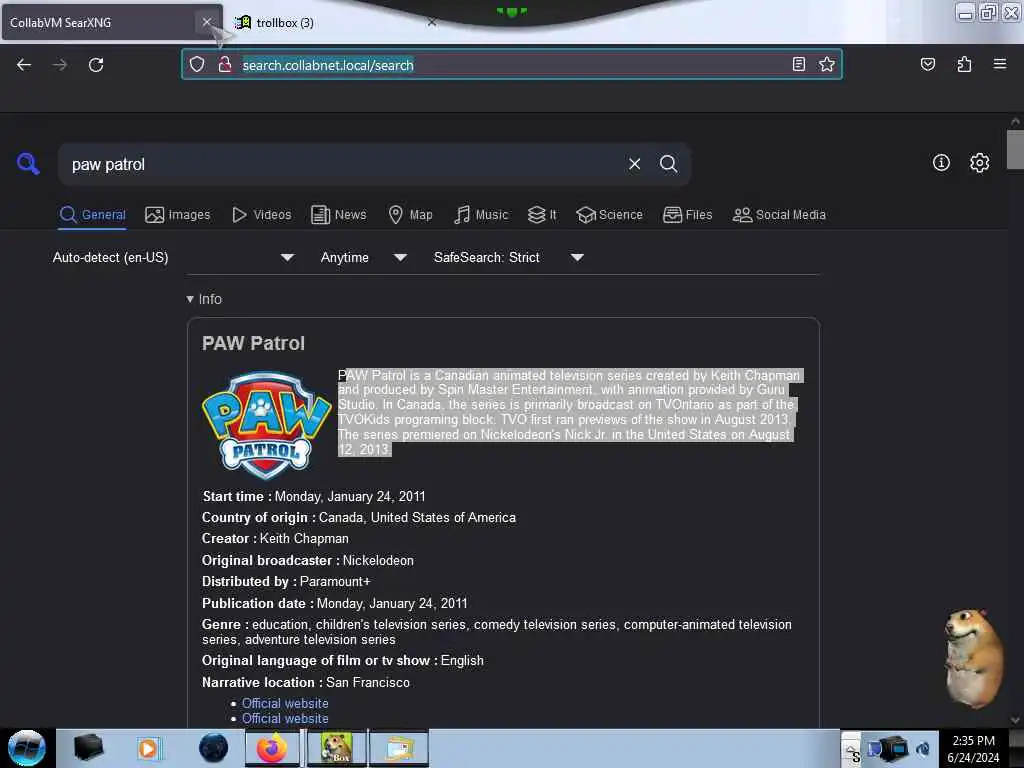
Task: Click the paw patrol search input field
Action: [x=344, y=165]
